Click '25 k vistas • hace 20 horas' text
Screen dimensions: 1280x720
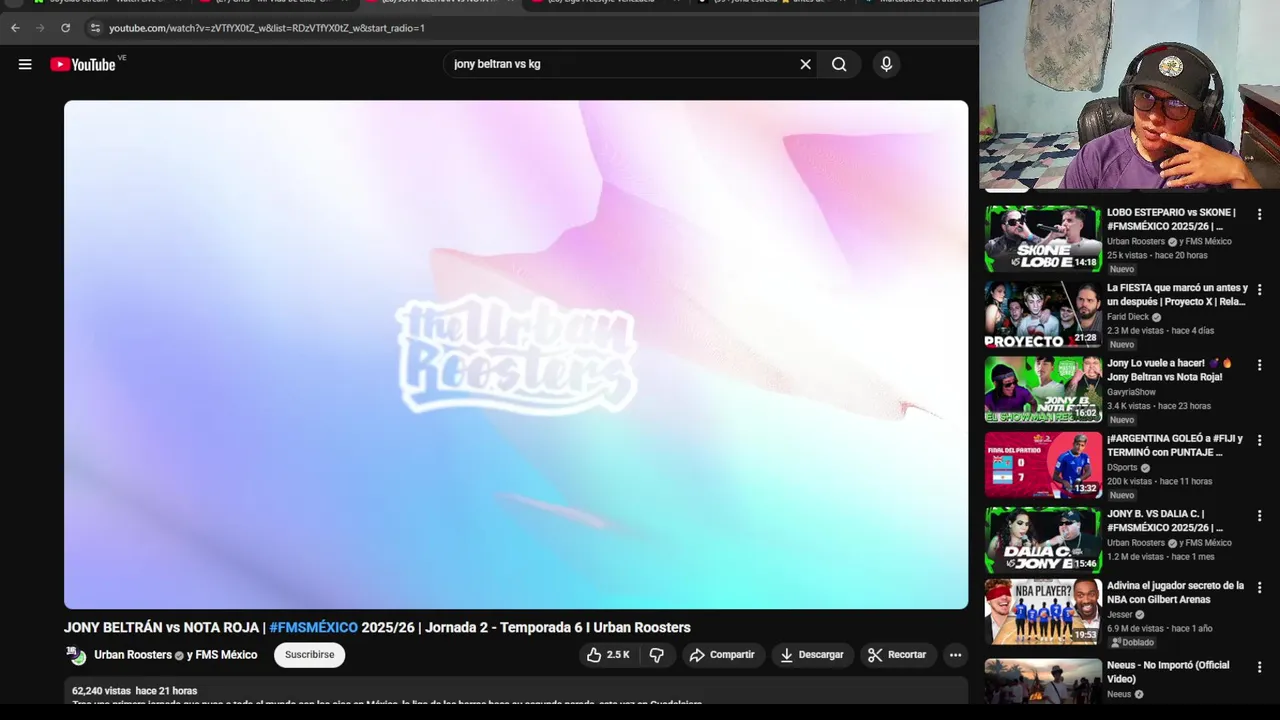point(1157,255)
